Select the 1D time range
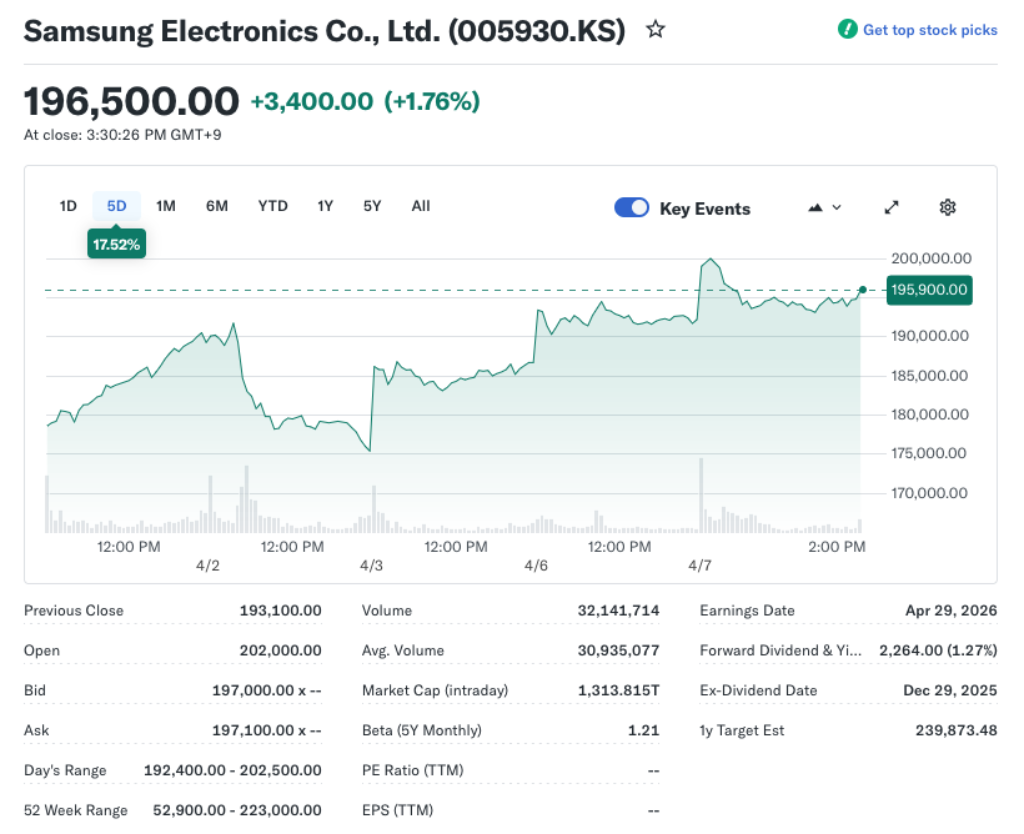 click(68, 206)
